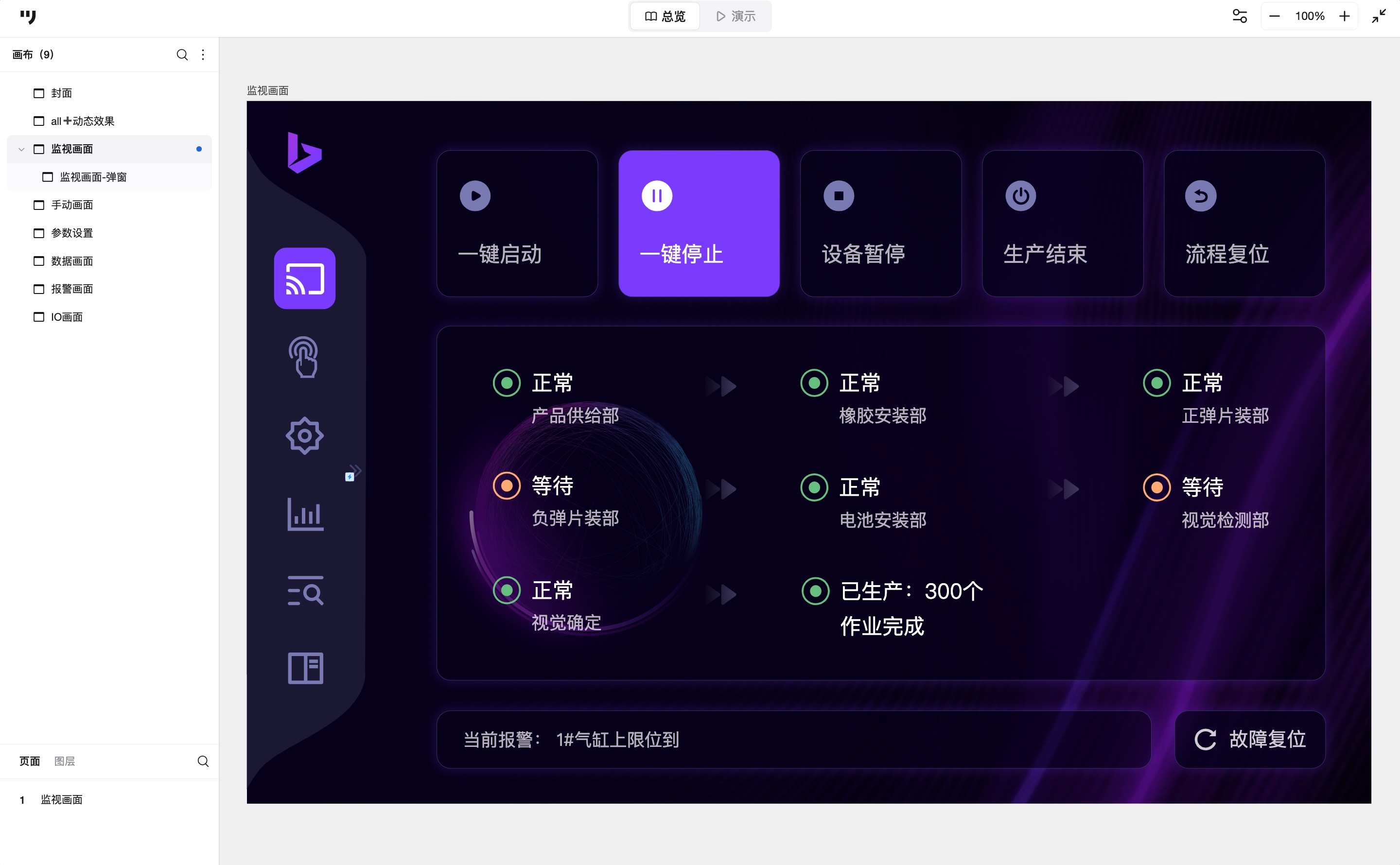Screen dimensions: 1400x865
Task: Click flow arrow after 视觉确定
Action: (721, 594)
